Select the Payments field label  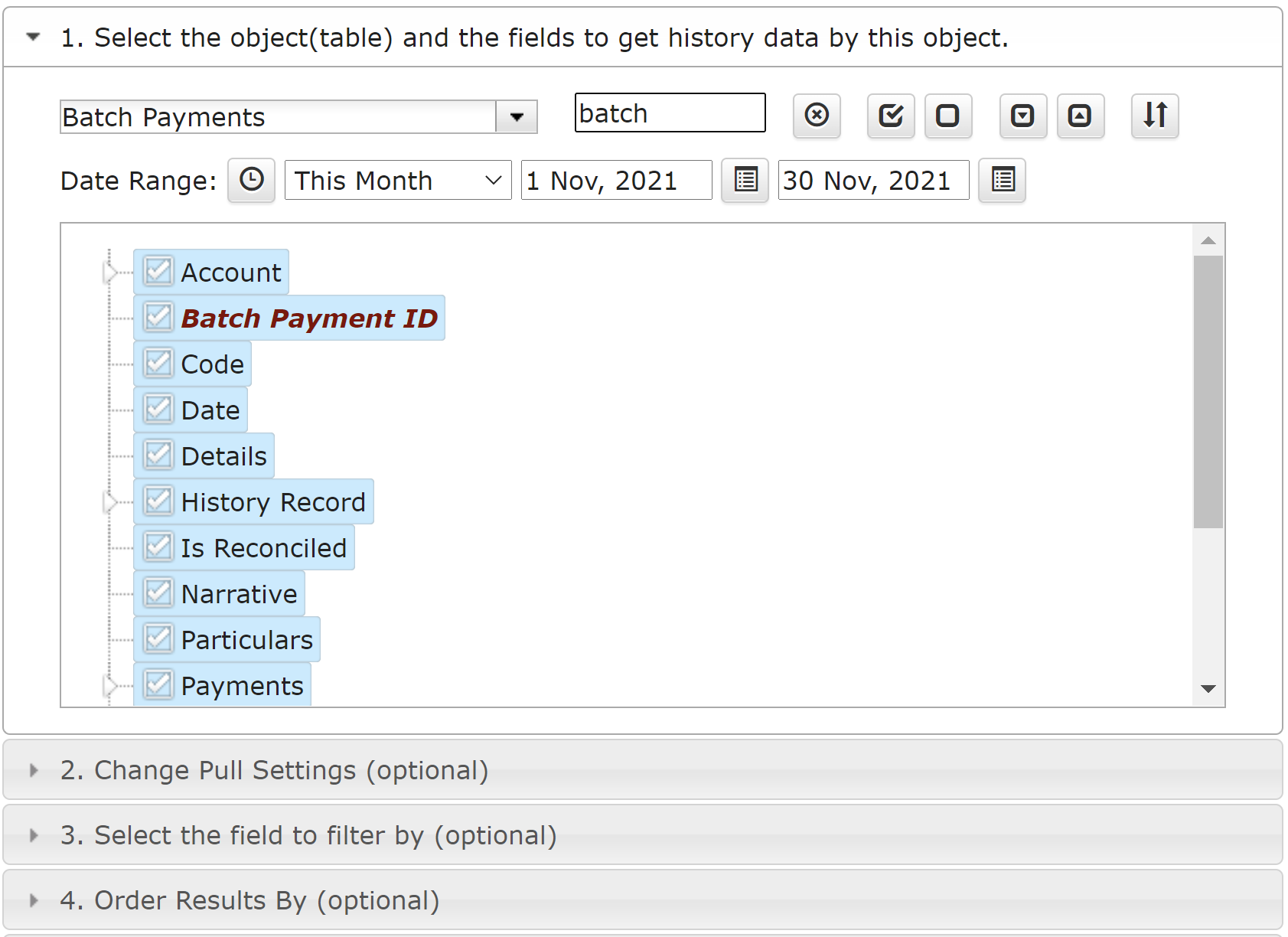pyautogui.click(x=243, y=686)
